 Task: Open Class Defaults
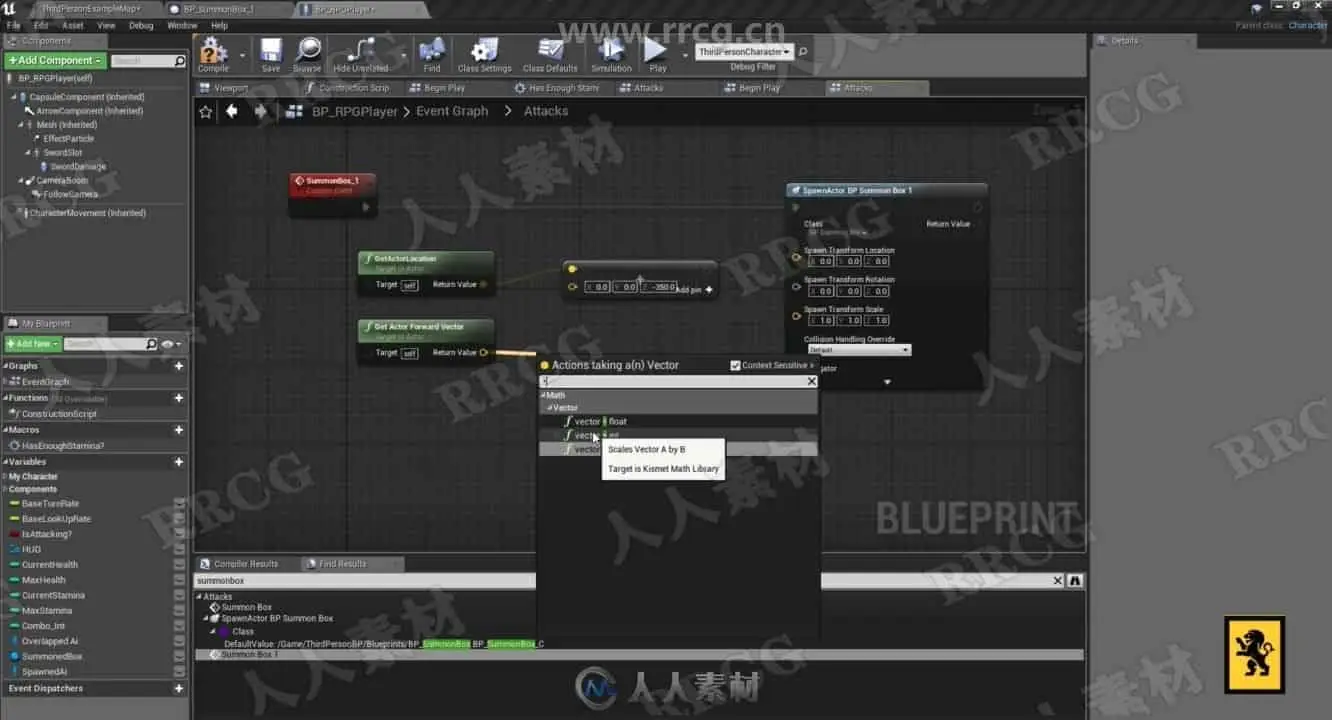tap(550, 55)
